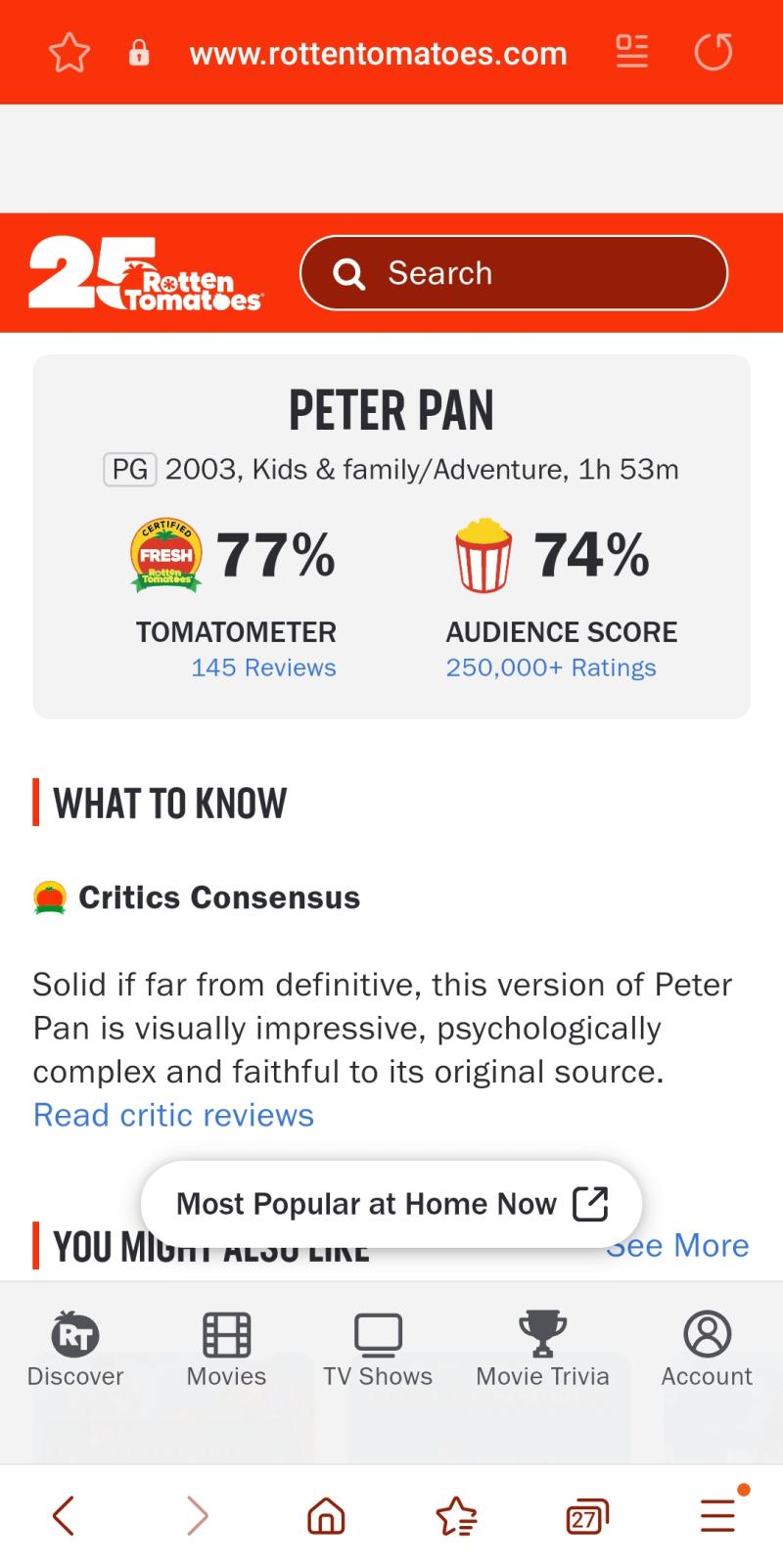Open the Account tab
This screenshot has height=1568, width=783.
707,1350
